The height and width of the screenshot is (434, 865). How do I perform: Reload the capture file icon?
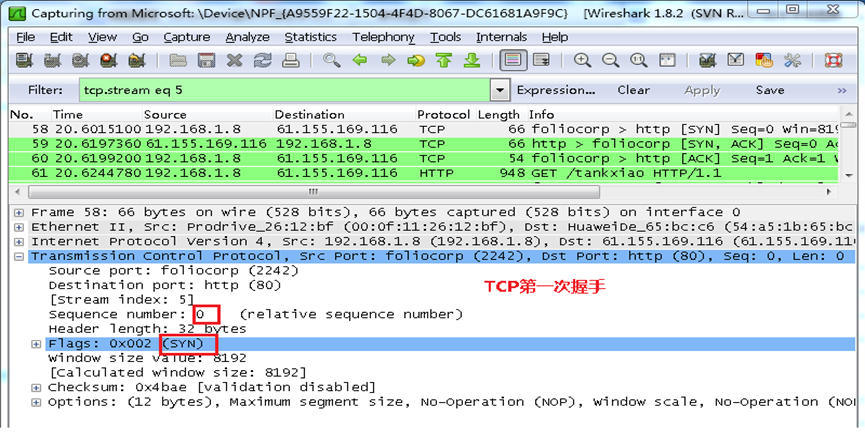(263, 60)
